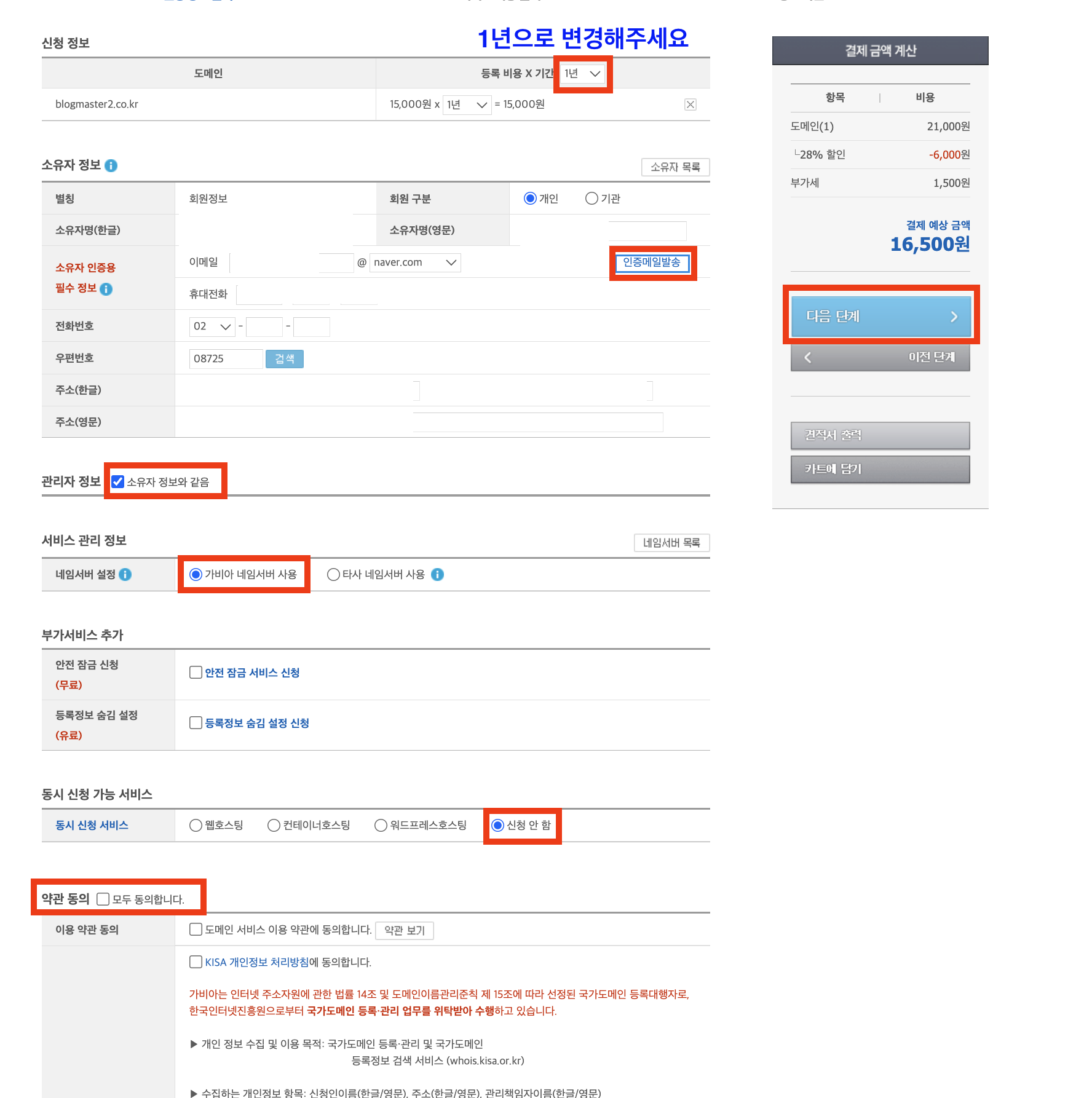1092x1098 pixels.
Task: Open 02 area code dropdown
Action: click(212, 326)
